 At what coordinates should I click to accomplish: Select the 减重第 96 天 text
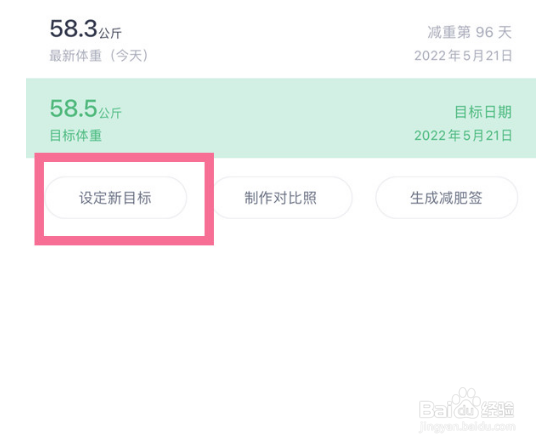(x=470, y=32)
